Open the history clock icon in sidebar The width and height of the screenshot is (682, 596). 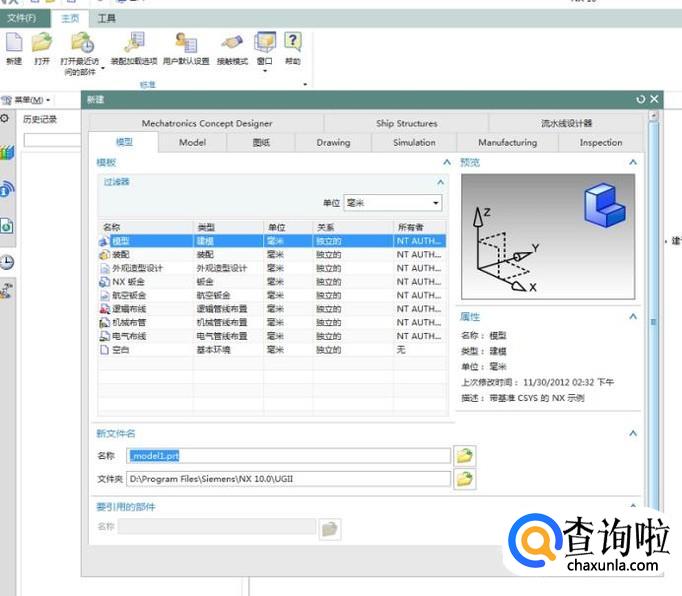pos(7,262)
